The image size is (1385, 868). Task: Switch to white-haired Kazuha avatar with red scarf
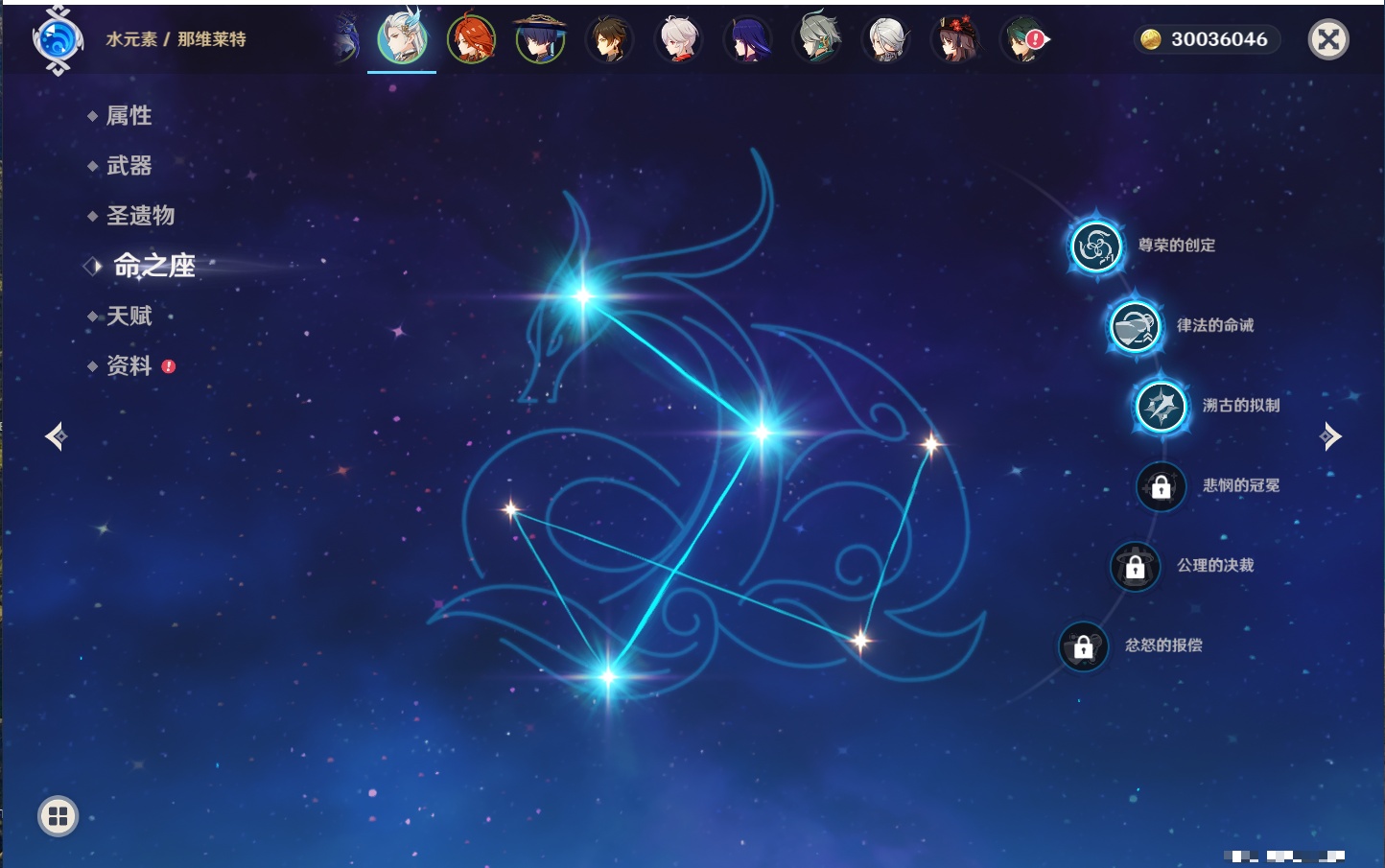[x=678, y=39]
